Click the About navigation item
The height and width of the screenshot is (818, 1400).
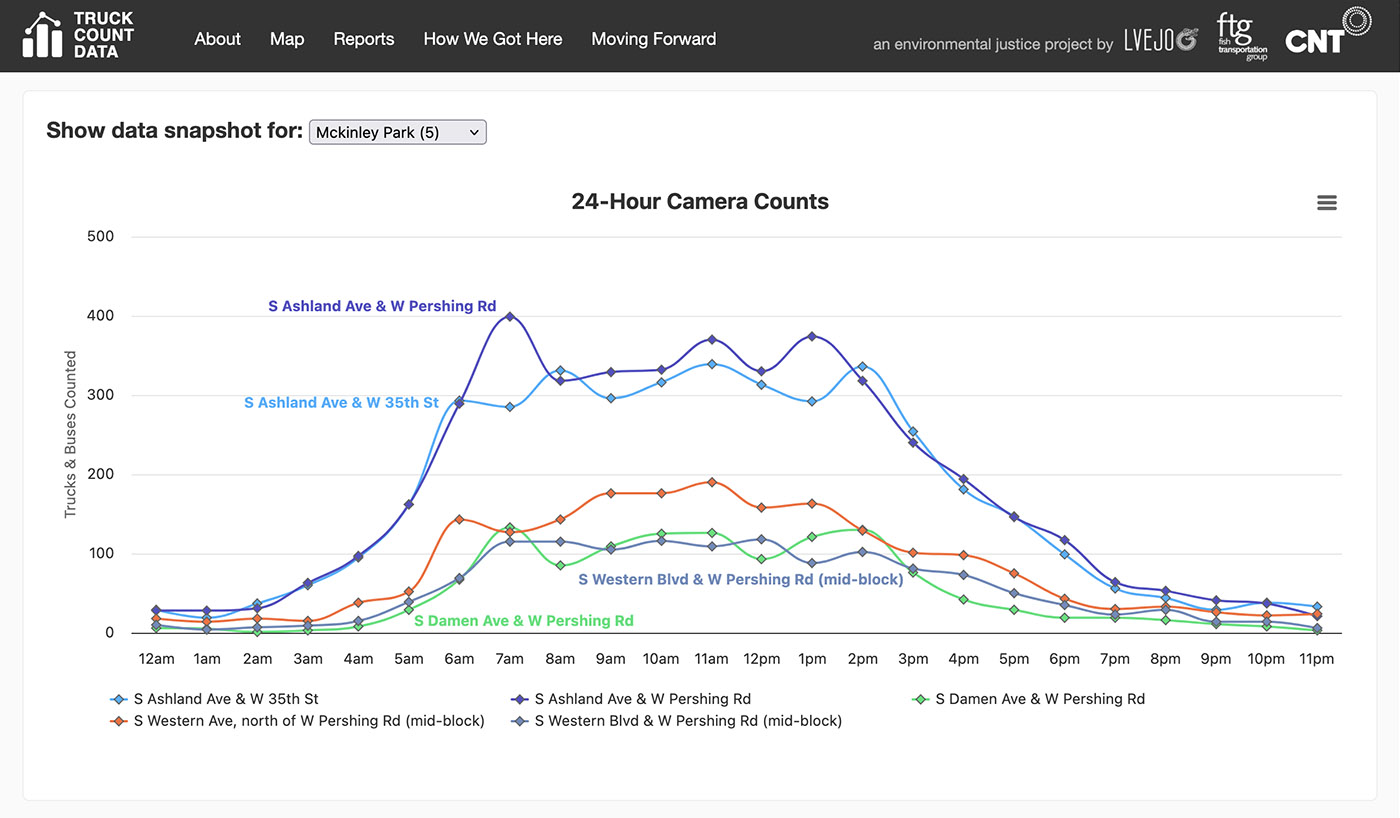(x=217, y=39)
